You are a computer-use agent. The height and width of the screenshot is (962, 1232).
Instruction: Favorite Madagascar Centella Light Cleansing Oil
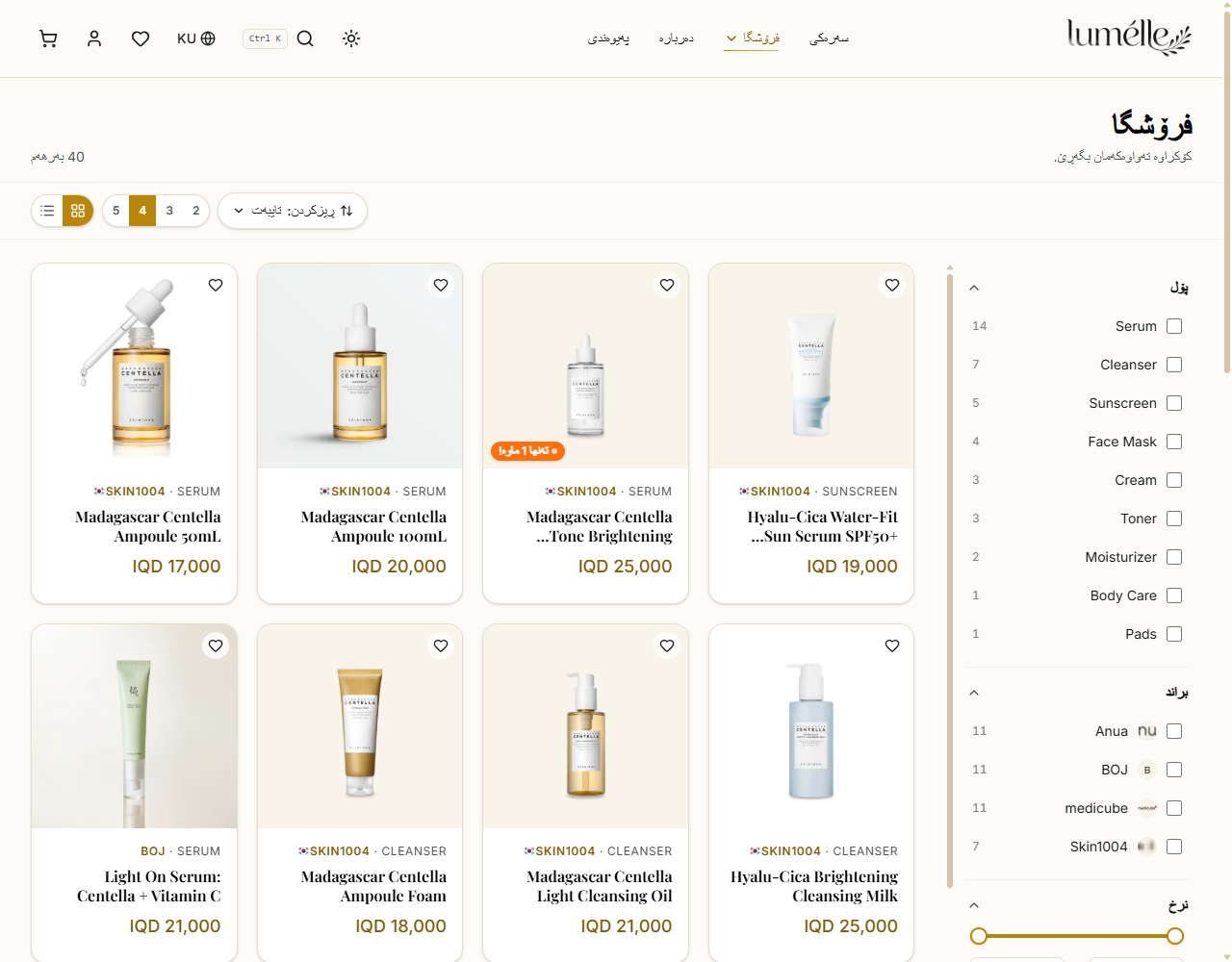click(x=667, y=646)
